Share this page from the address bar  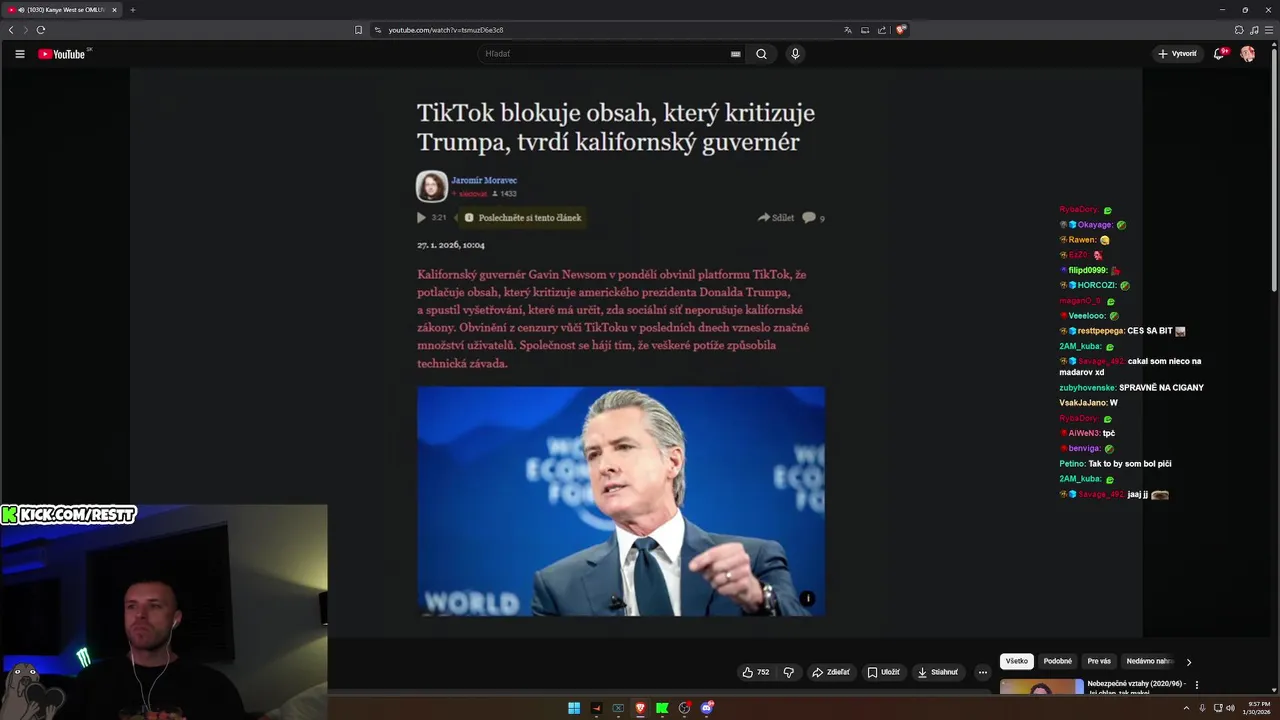882,30
